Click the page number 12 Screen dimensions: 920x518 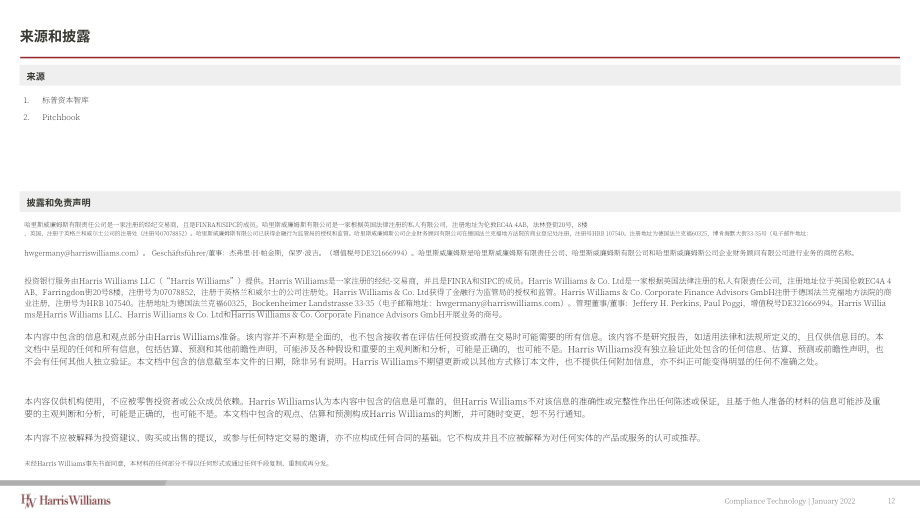point(891,501)
